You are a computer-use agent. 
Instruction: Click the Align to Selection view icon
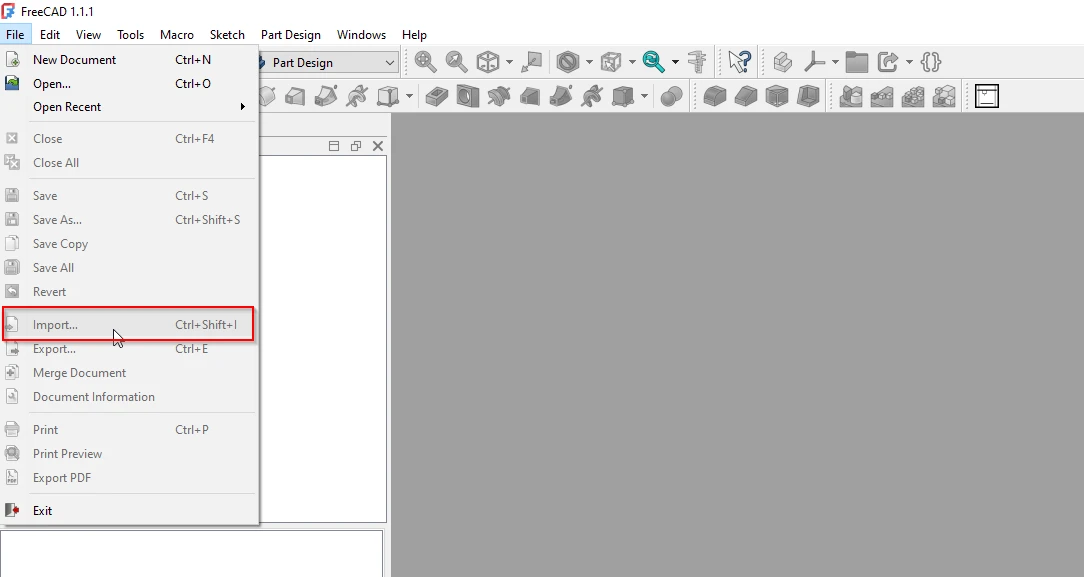532,62
